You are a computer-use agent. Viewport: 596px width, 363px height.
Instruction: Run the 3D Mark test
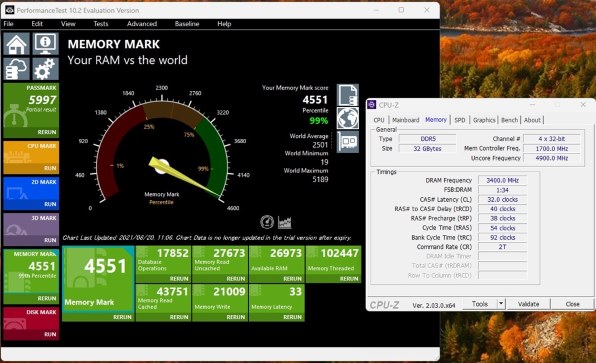click(x=50, y=240)
